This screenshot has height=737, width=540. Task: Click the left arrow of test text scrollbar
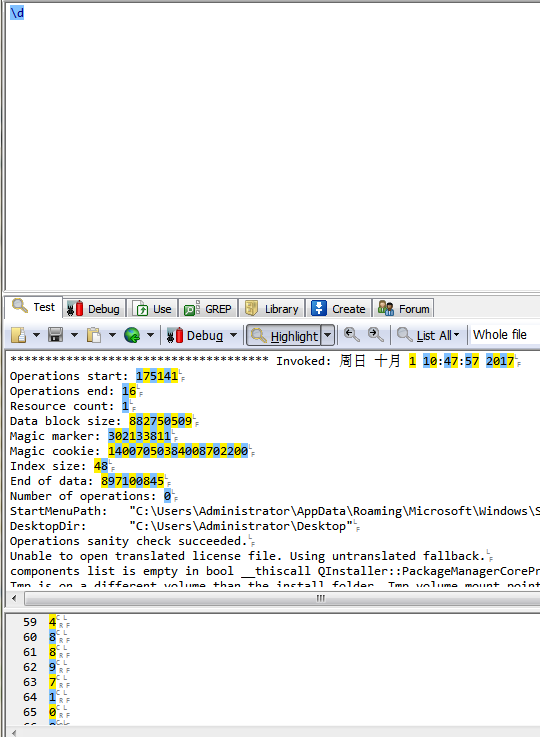[x=14, y=598]
